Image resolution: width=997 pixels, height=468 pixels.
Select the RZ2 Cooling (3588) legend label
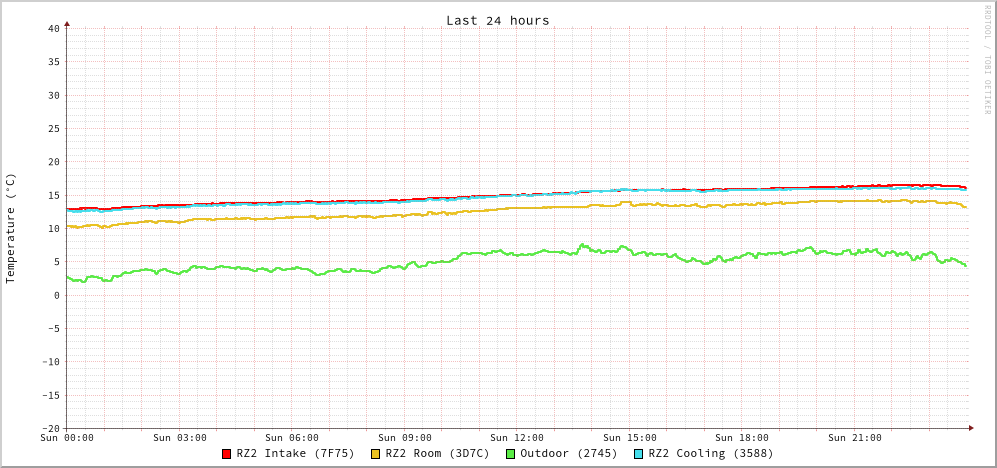[x=710, y=453]
